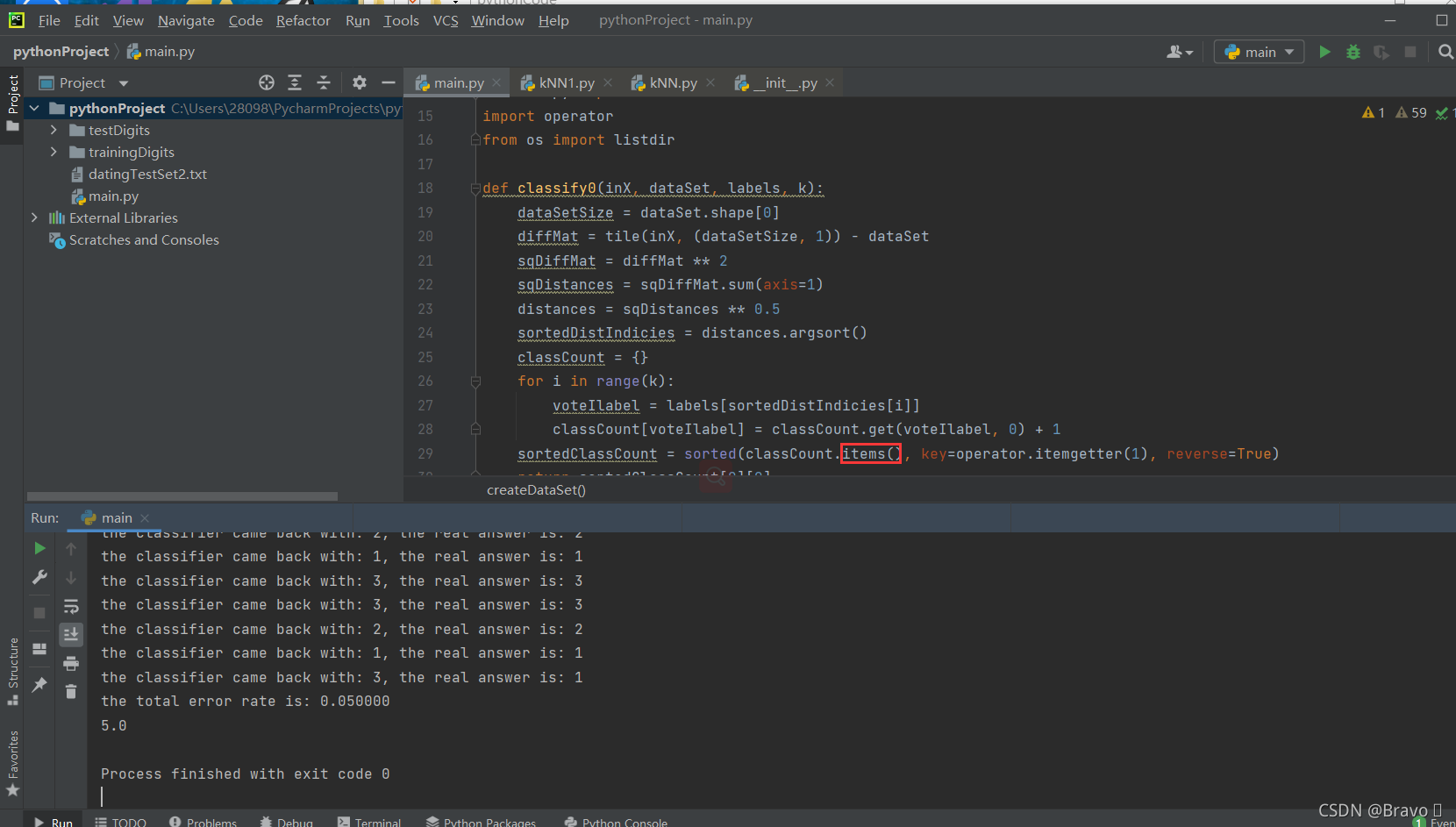Pin the Run tab
Viewport: 1456px width, 827px height.
coord(39,685)
